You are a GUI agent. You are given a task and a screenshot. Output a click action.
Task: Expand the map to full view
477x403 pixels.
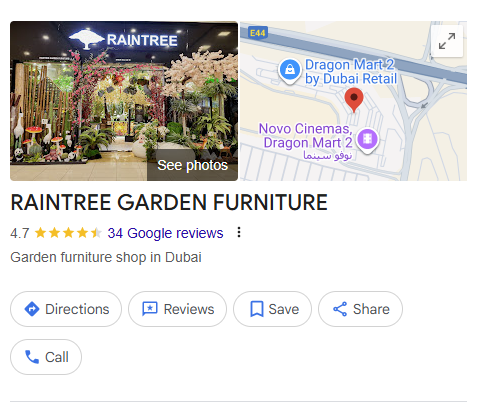[447, 41]
